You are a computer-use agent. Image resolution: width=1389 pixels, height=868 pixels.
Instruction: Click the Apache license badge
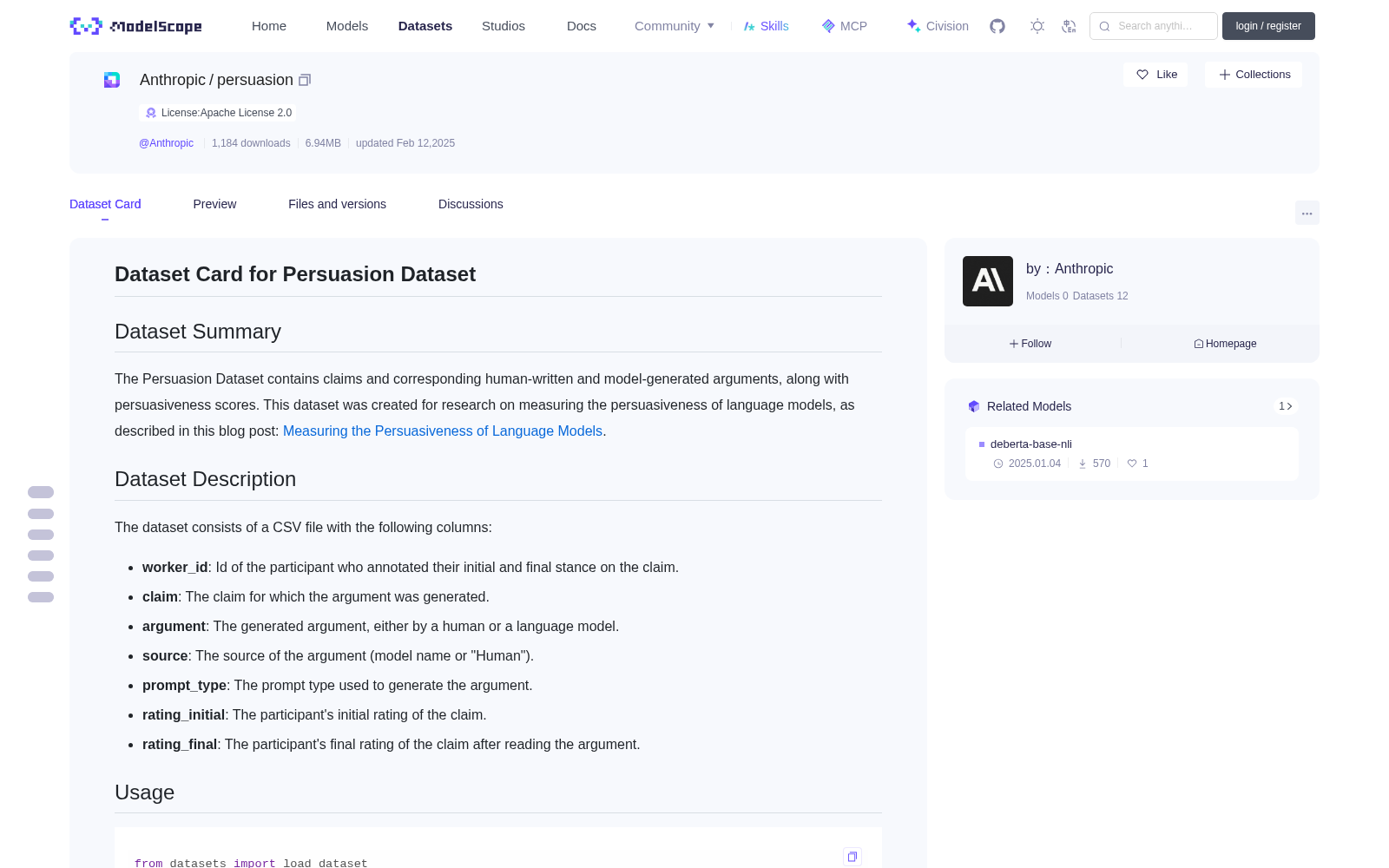(218, 113)
